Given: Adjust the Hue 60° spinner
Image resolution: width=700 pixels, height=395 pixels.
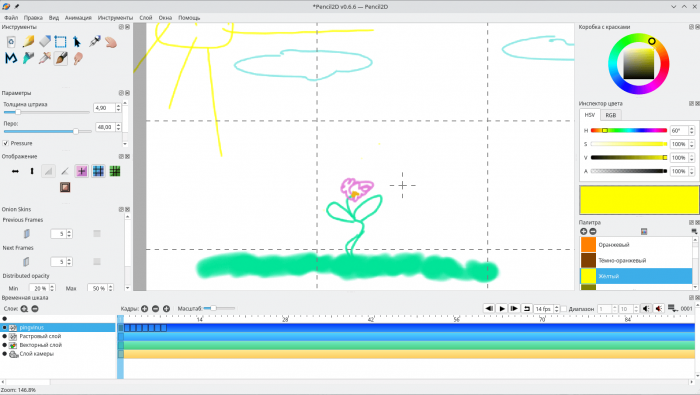Looking at the screenshot, I should click(682, 130).
